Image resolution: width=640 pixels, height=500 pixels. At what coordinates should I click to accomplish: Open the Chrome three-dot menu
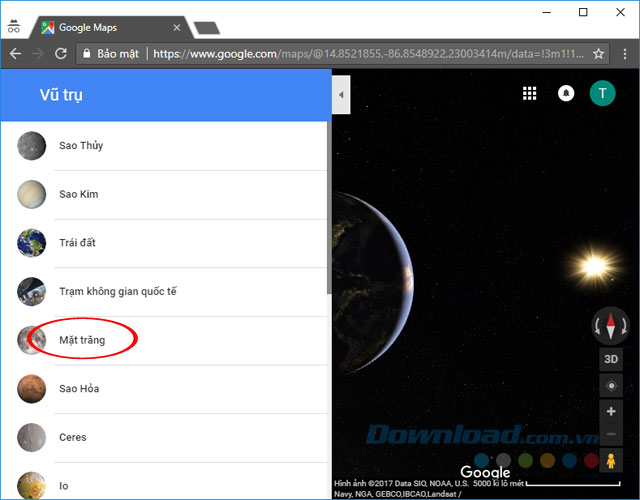pyautogui.click(x=625, y=53)
